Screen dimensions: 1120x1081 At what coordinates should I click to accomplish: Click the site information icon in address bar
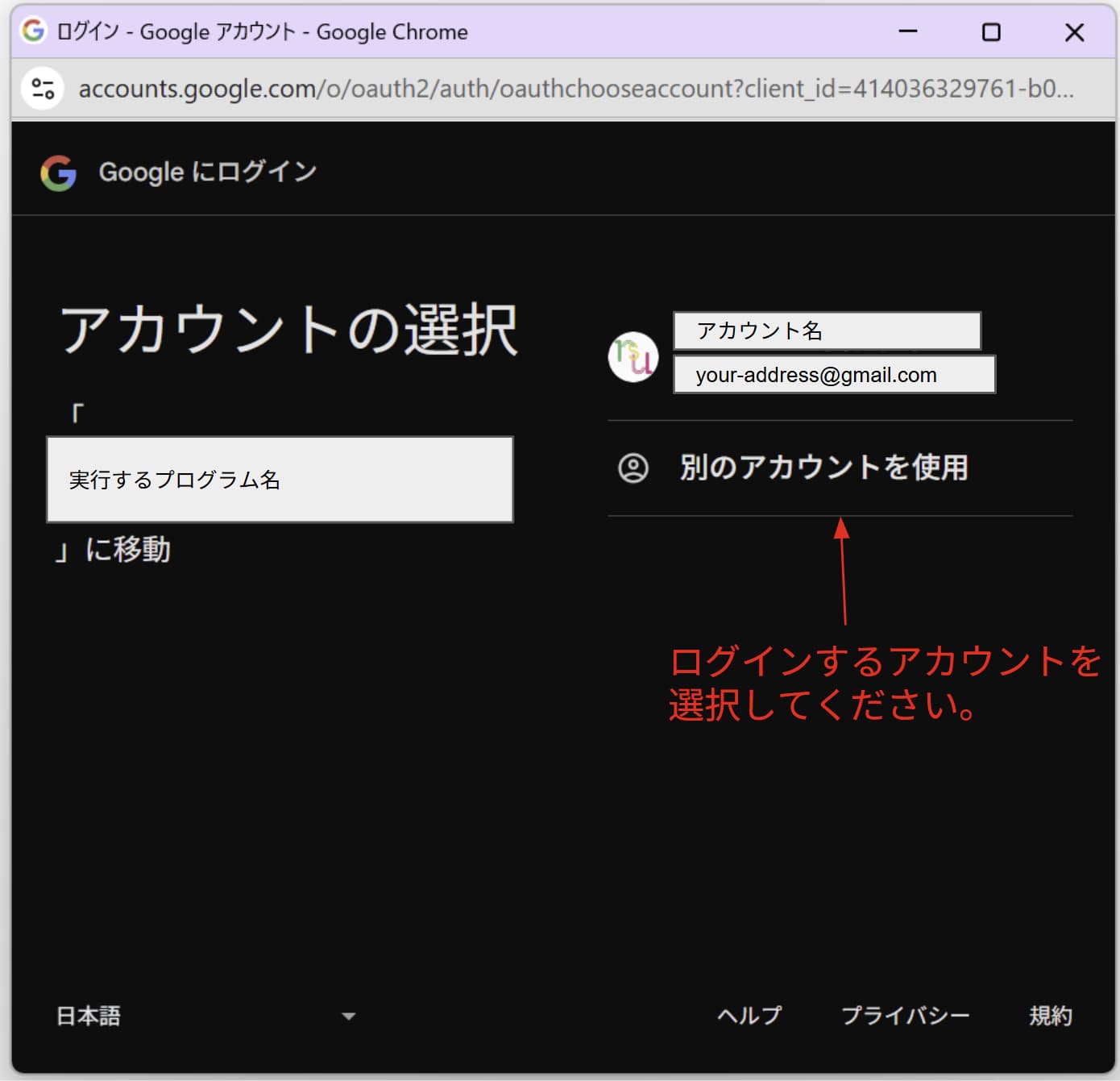pyautogui.click(x=43, y=88)
